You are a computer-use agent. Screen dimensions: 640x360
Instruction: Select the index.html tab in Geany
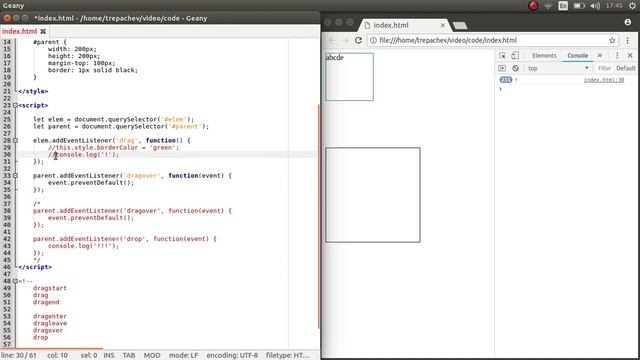pos(20,31)
